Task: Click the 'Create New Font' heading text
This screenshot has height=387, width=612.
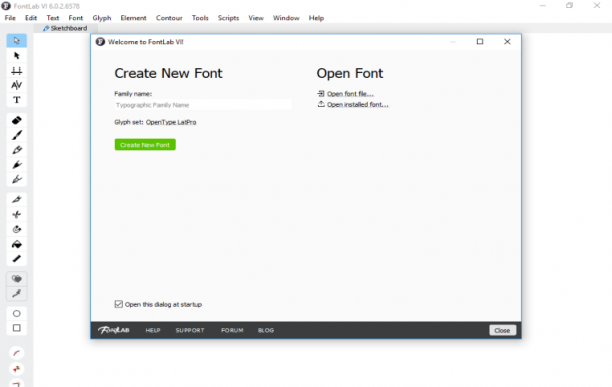Action: [x=168, y=73]
